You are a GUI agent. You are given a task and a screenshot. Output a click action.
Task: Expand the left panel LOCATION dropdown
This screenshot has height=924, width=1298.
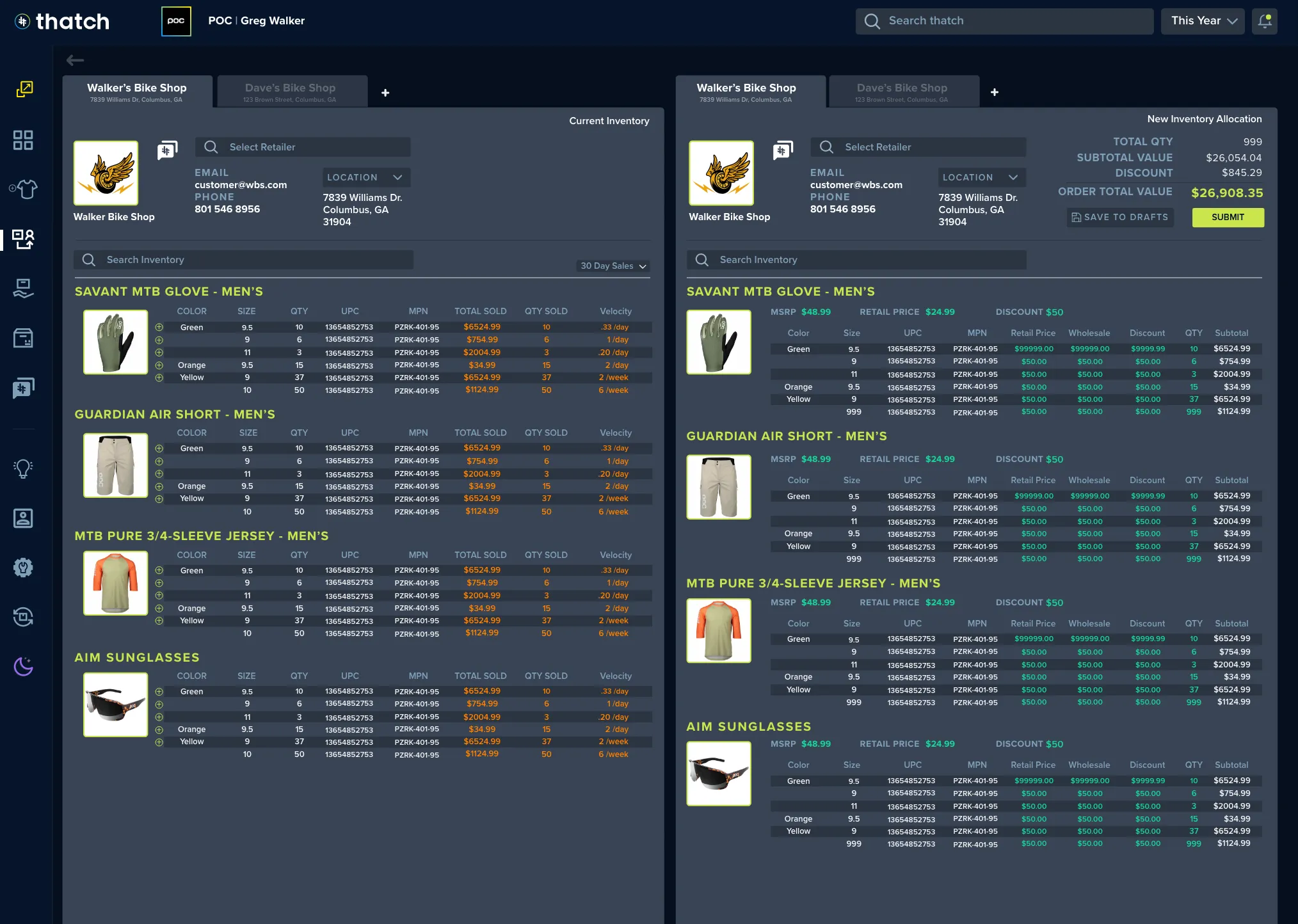pyautogui.click(x=366, y=177)
